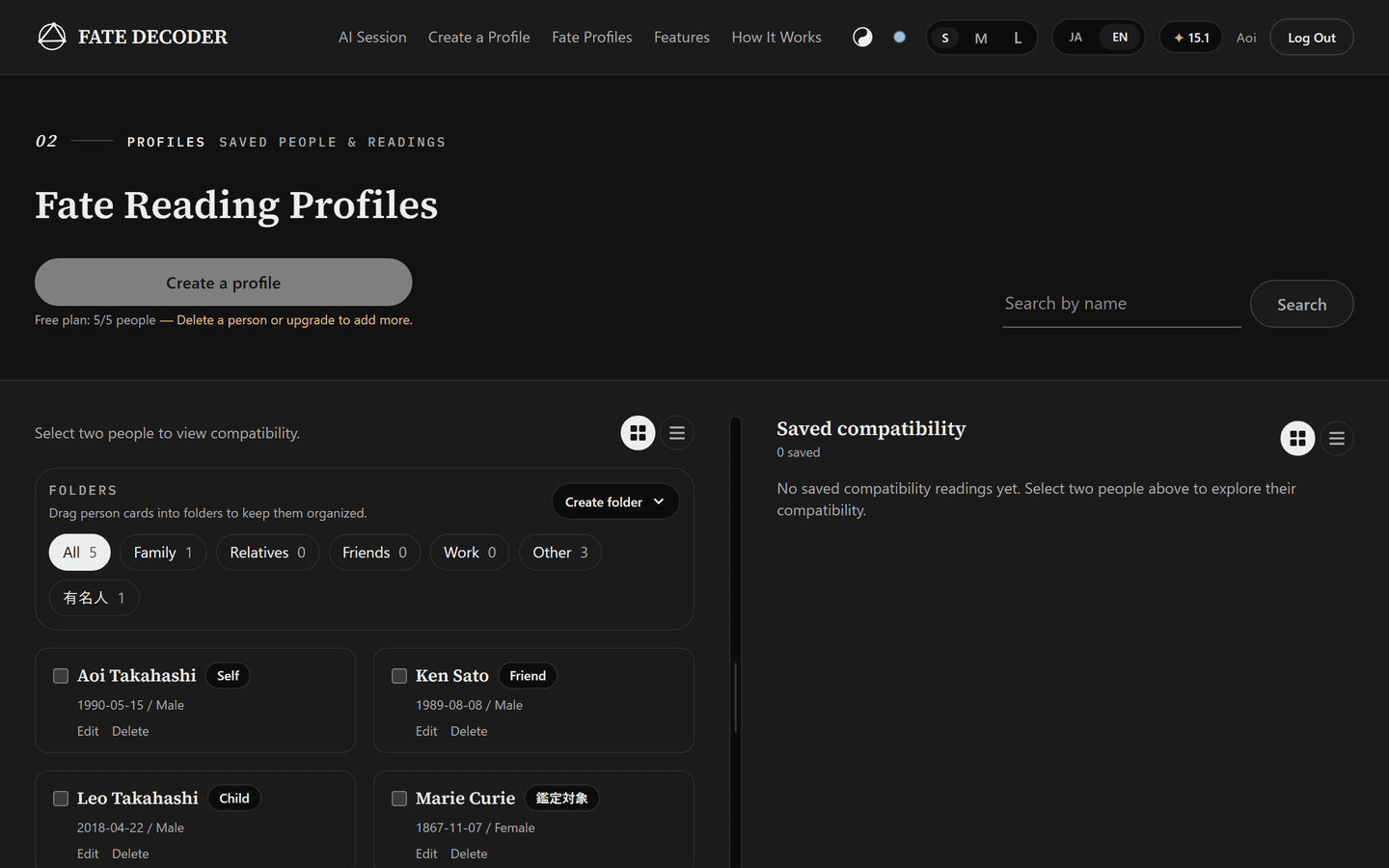Click the Fate Decoder logo icon
This screenshot has width=1389, height=868.
click(x=52, y=37)
